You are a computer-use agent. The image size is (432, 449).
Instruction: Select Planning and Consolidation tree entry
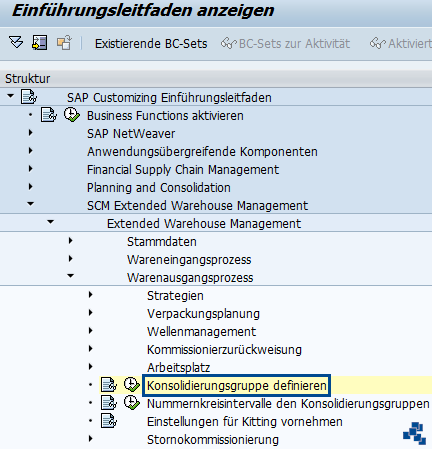159,188
